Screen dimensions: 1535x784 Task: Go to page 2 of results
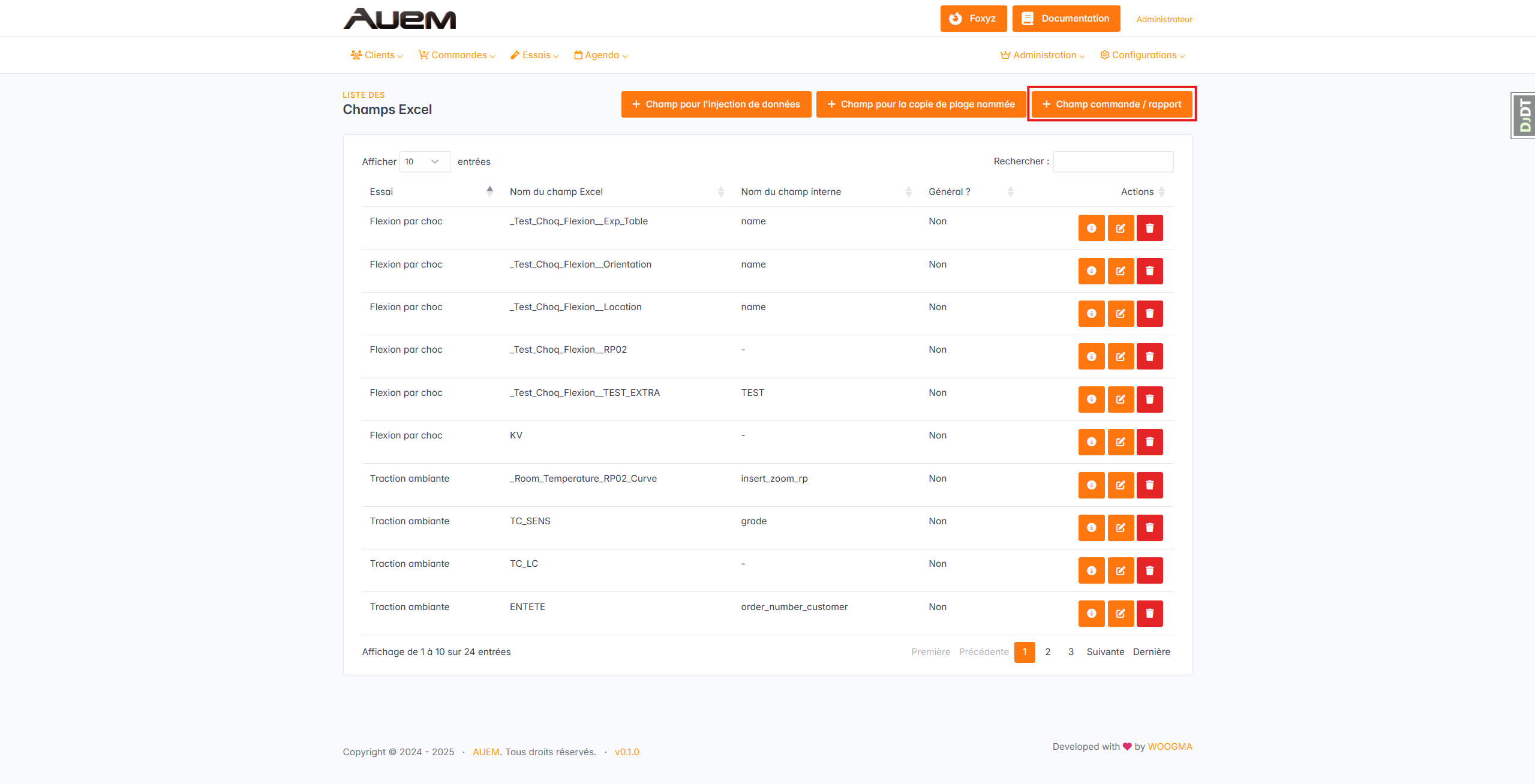coord(1047,652)
